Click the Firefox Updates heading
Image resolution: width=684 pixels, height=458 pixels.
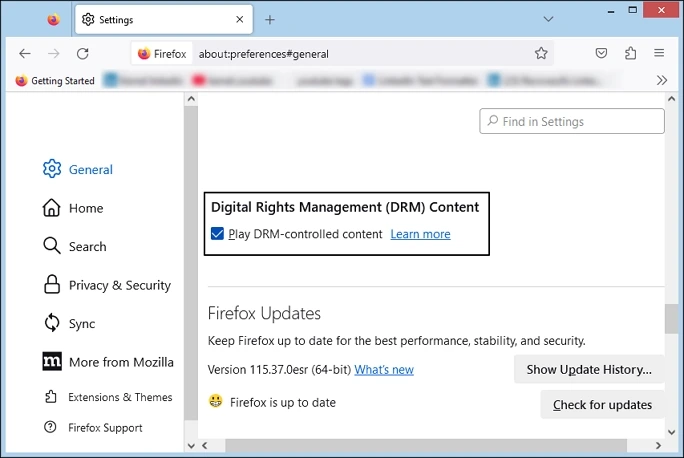pos(264,313)
